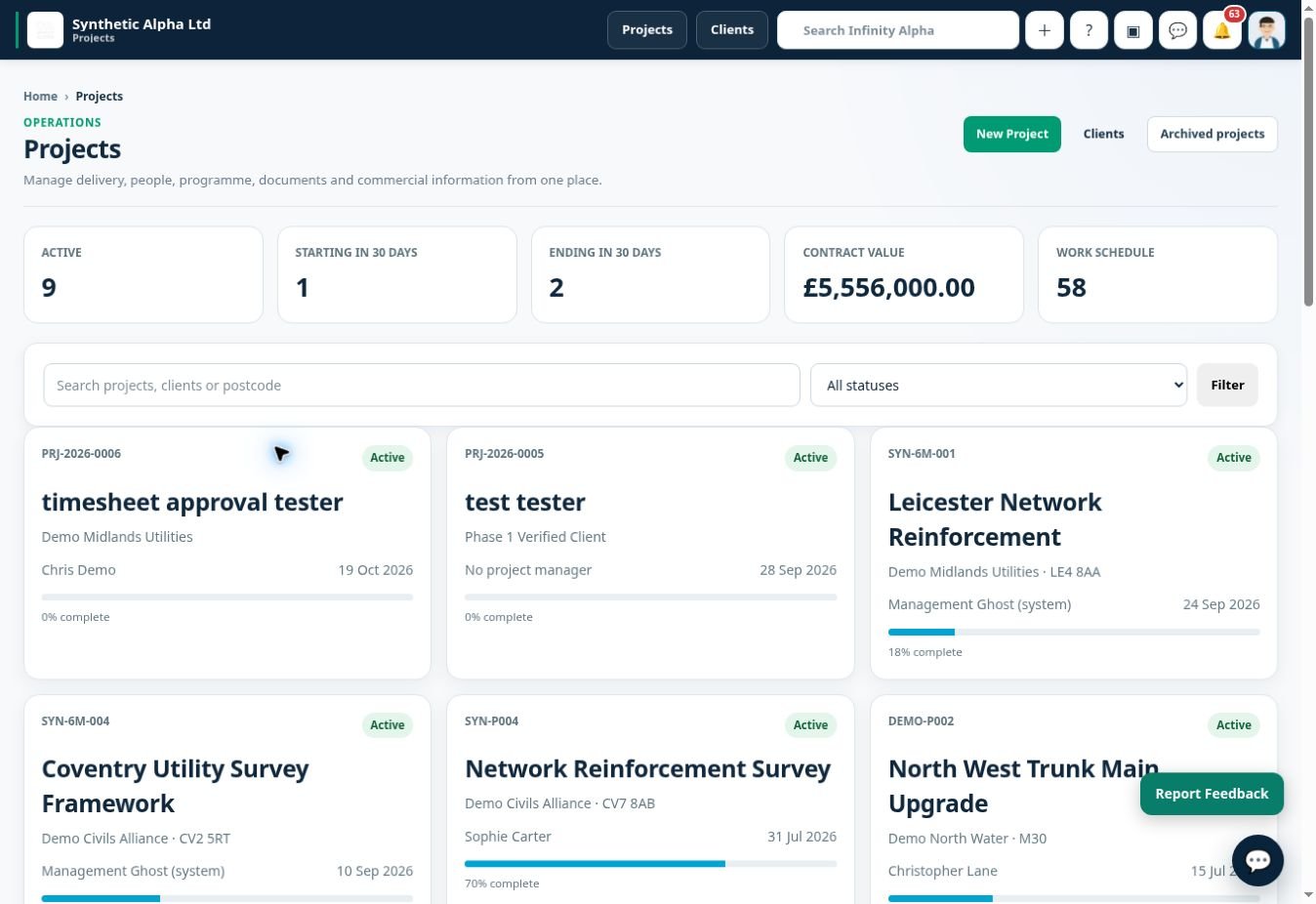Click Active badge on PRJ-2026-0006 card
1316x904 pixels.
(388, 458)
